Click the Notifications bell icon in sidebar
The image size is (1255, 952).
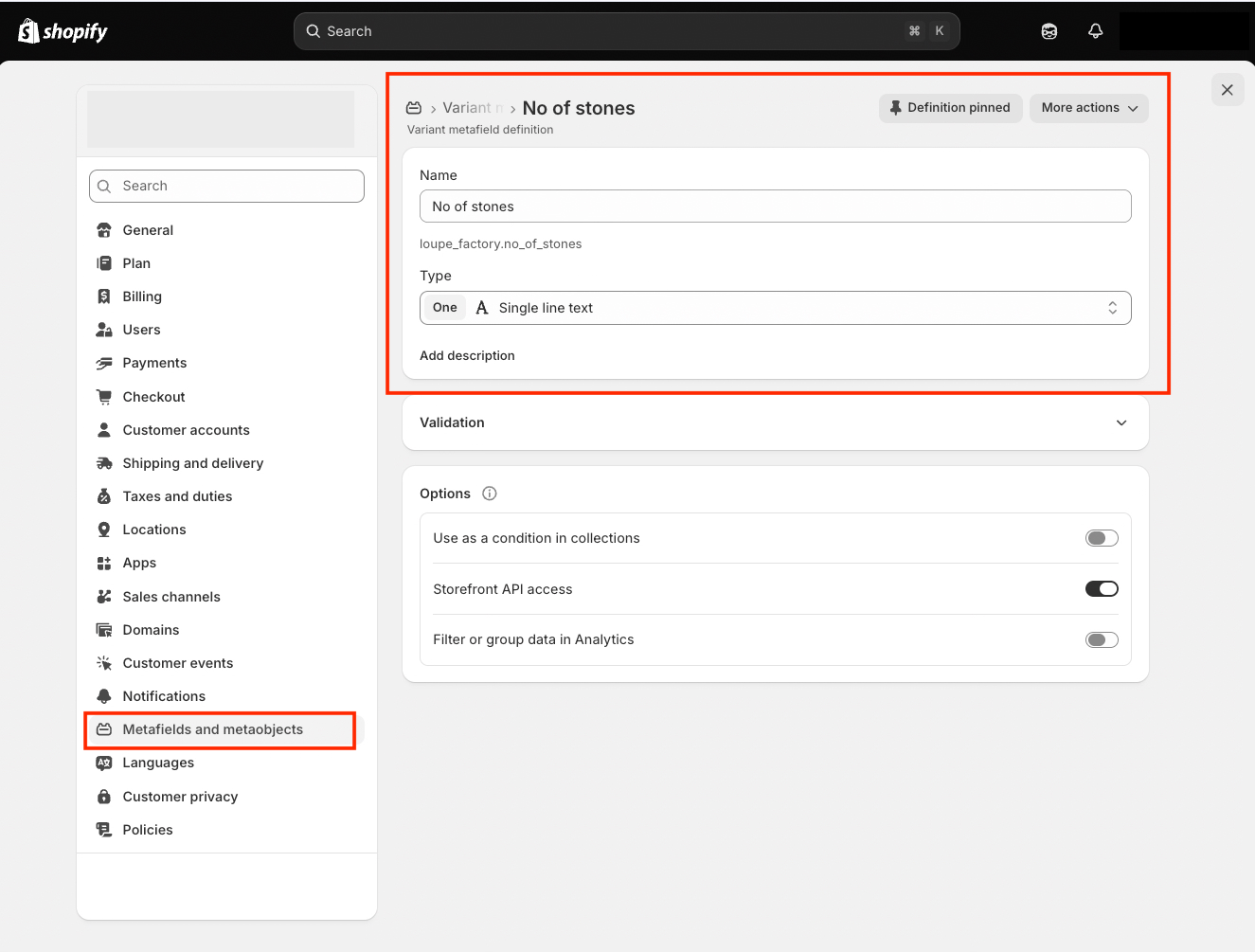click(x=104, y=696)
